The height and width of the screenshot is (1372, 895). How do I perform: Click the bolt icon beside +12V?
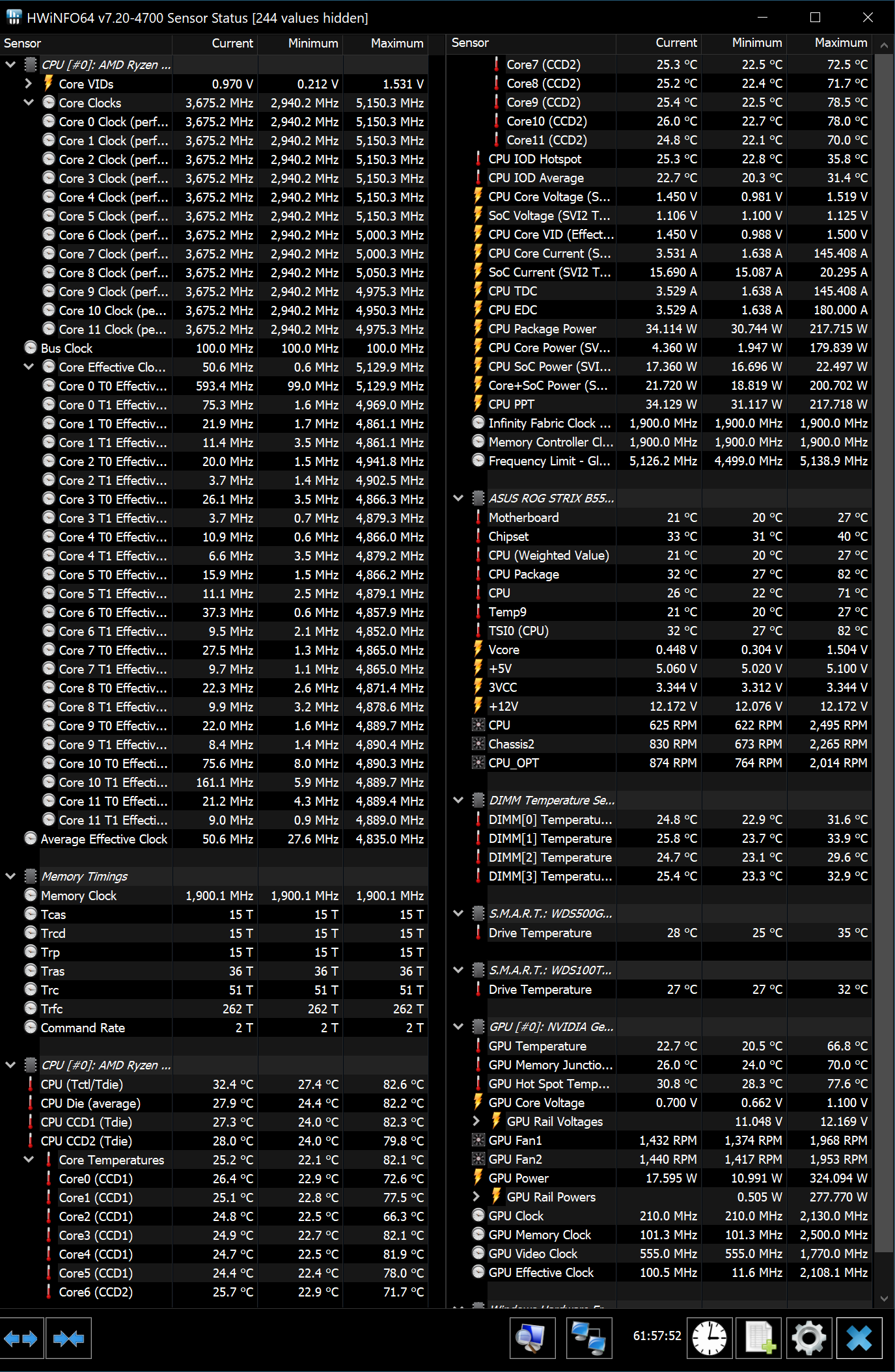point(478,706)
